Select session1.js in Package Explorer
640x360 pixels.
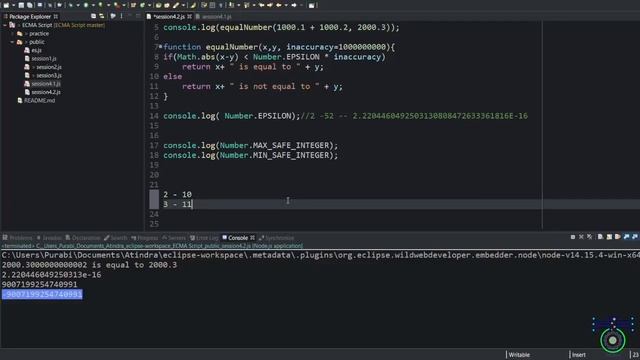(x=44, y=59)
